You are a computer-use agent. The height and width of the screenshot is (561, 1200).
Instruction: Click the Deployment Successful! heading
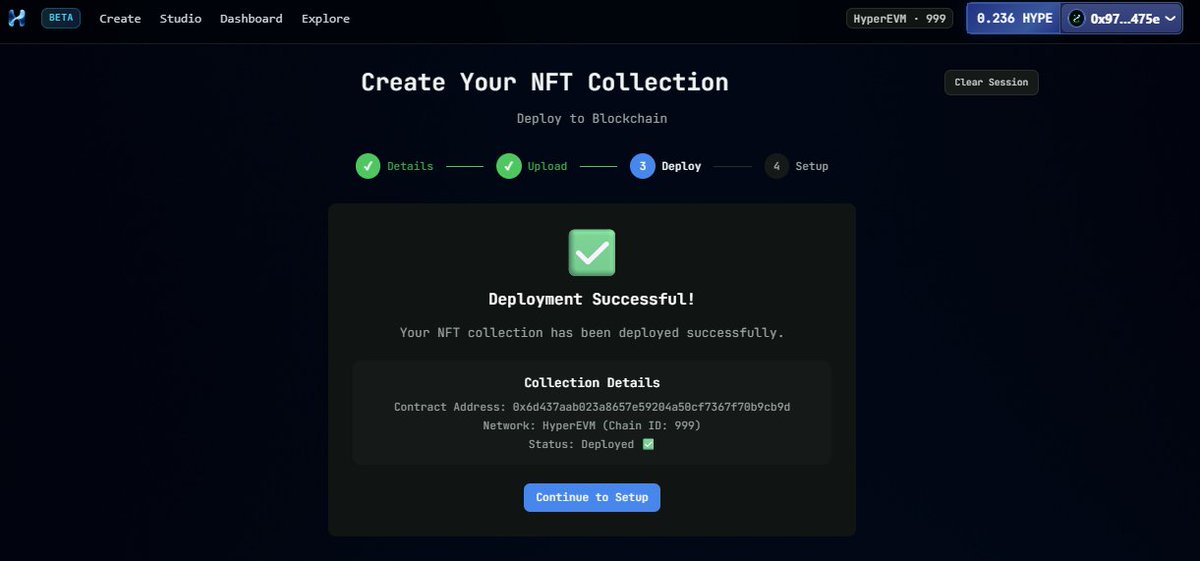(592, 299)
